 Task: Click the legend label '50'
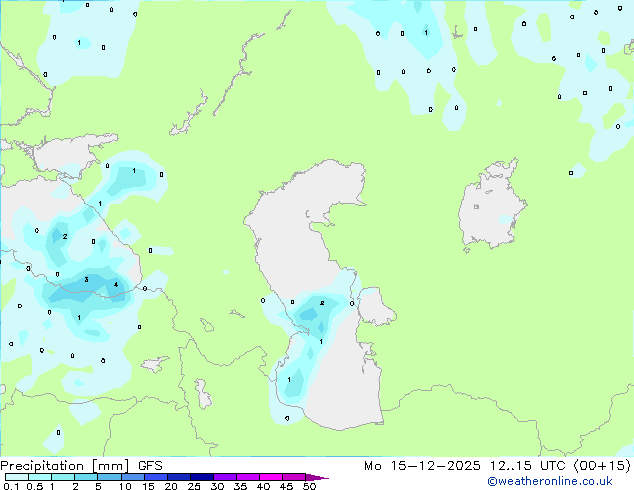pyautogui.click(x=309, y=486)
